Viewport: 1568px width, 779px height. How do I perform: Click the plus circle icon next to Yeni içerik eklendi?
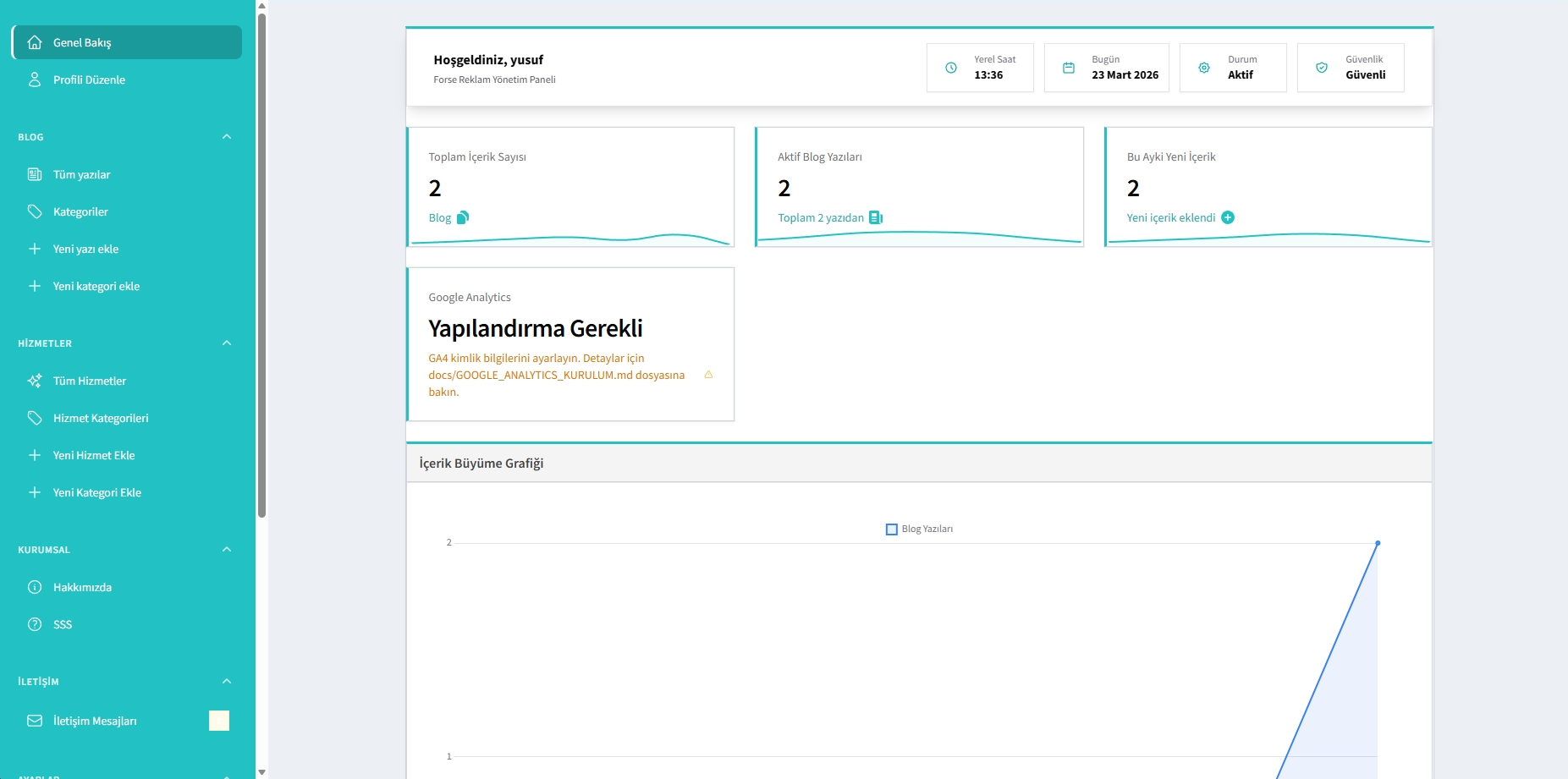1228,217
